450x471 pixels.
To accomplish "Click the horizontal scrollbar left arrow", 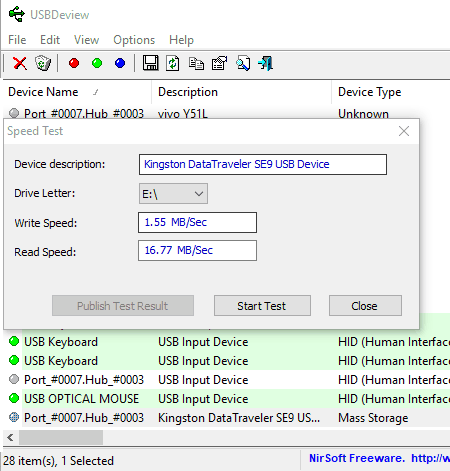I will [x=11, y=437].
